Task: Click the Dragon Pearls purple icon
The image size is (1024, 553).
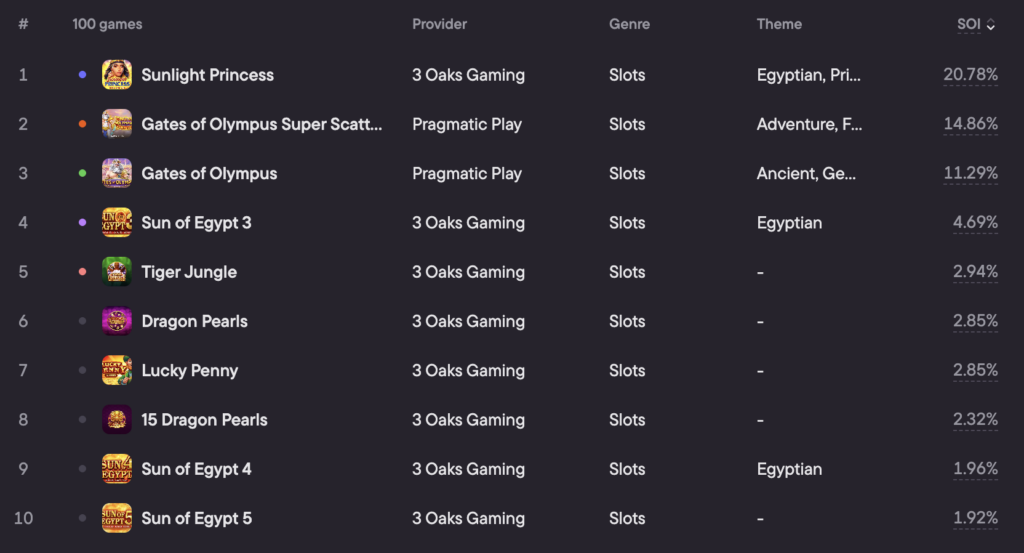Action: 117,321
